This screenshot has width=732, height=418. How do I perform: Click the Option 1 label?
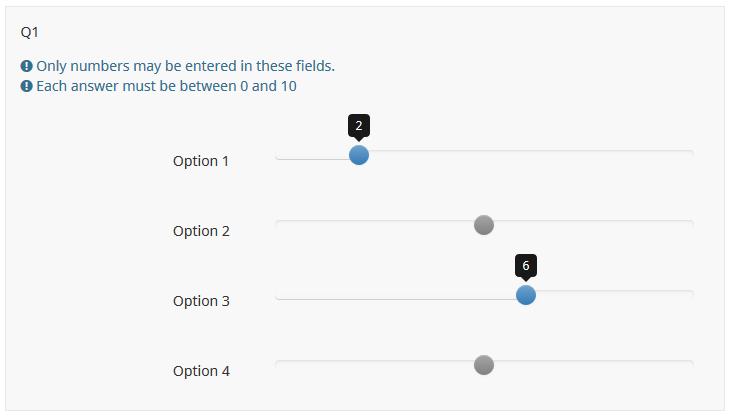(201, 161)
